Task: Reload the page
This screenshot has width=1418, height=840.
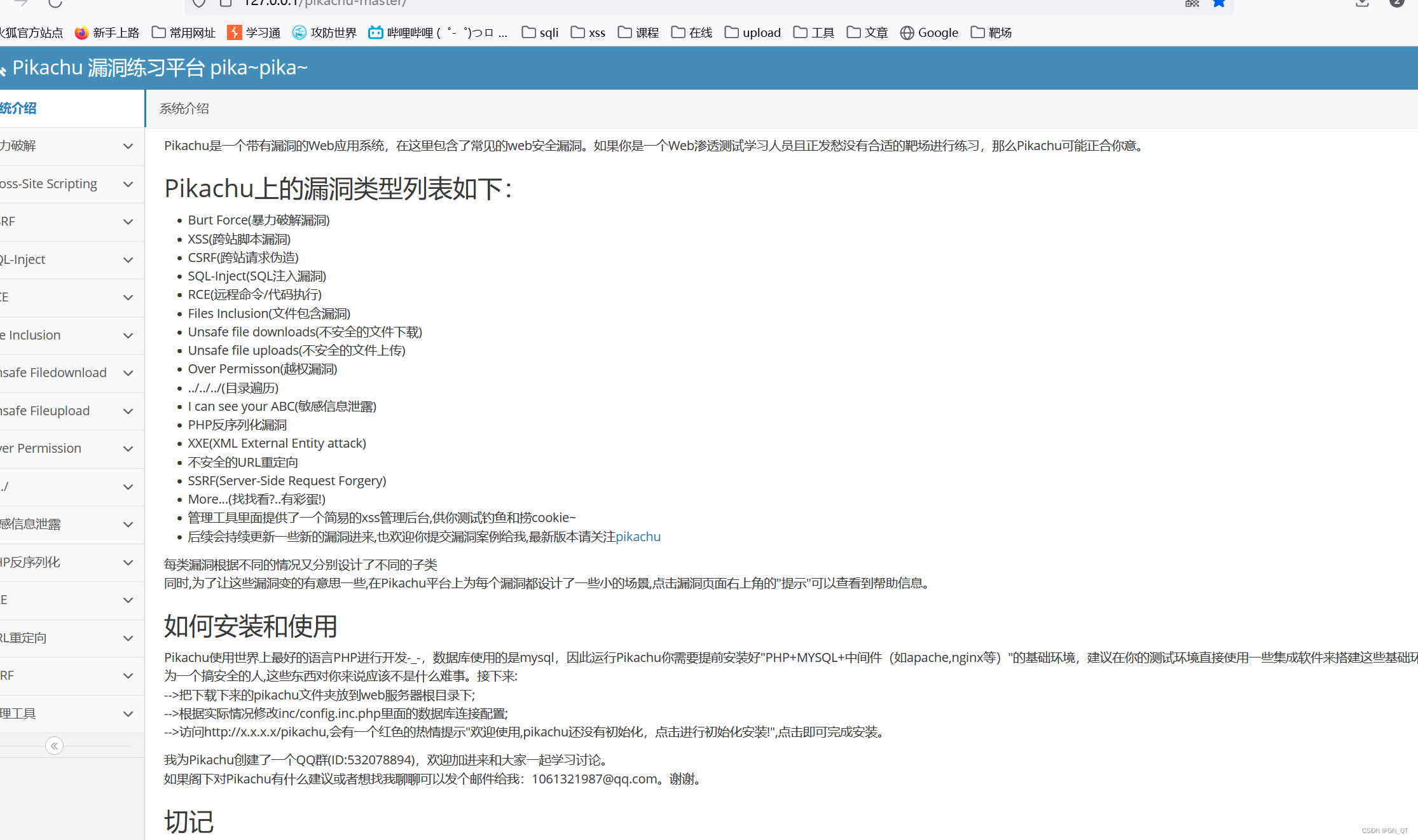Action: coord(55,3)
